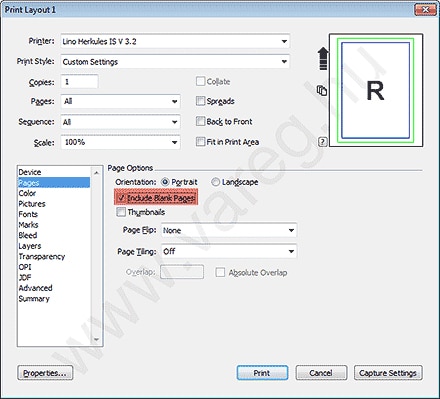
Task: Click the Cancel button
Action: [x=321, y=373]
